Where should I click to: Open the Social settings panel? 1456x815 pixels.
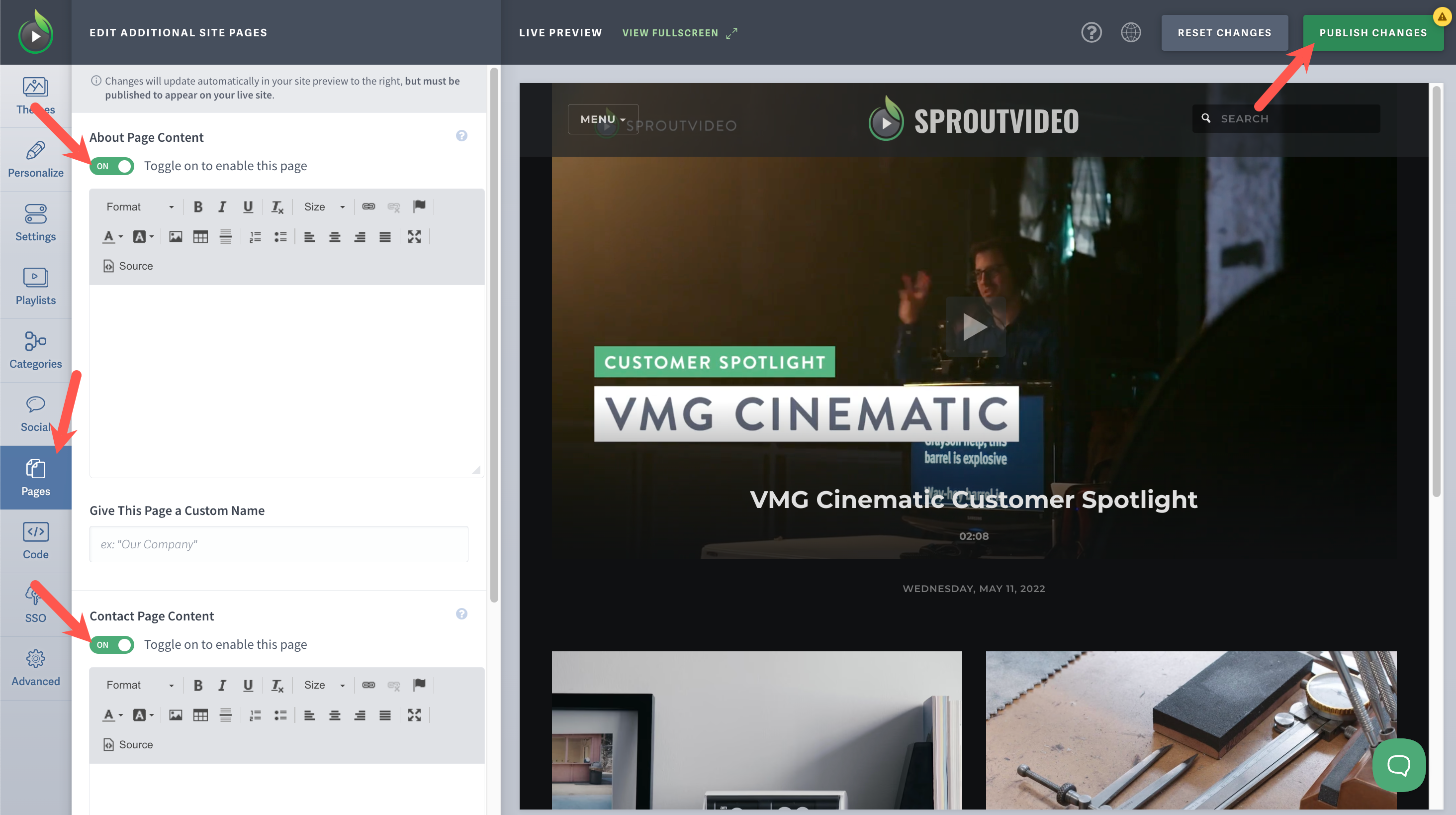[35, 413]
